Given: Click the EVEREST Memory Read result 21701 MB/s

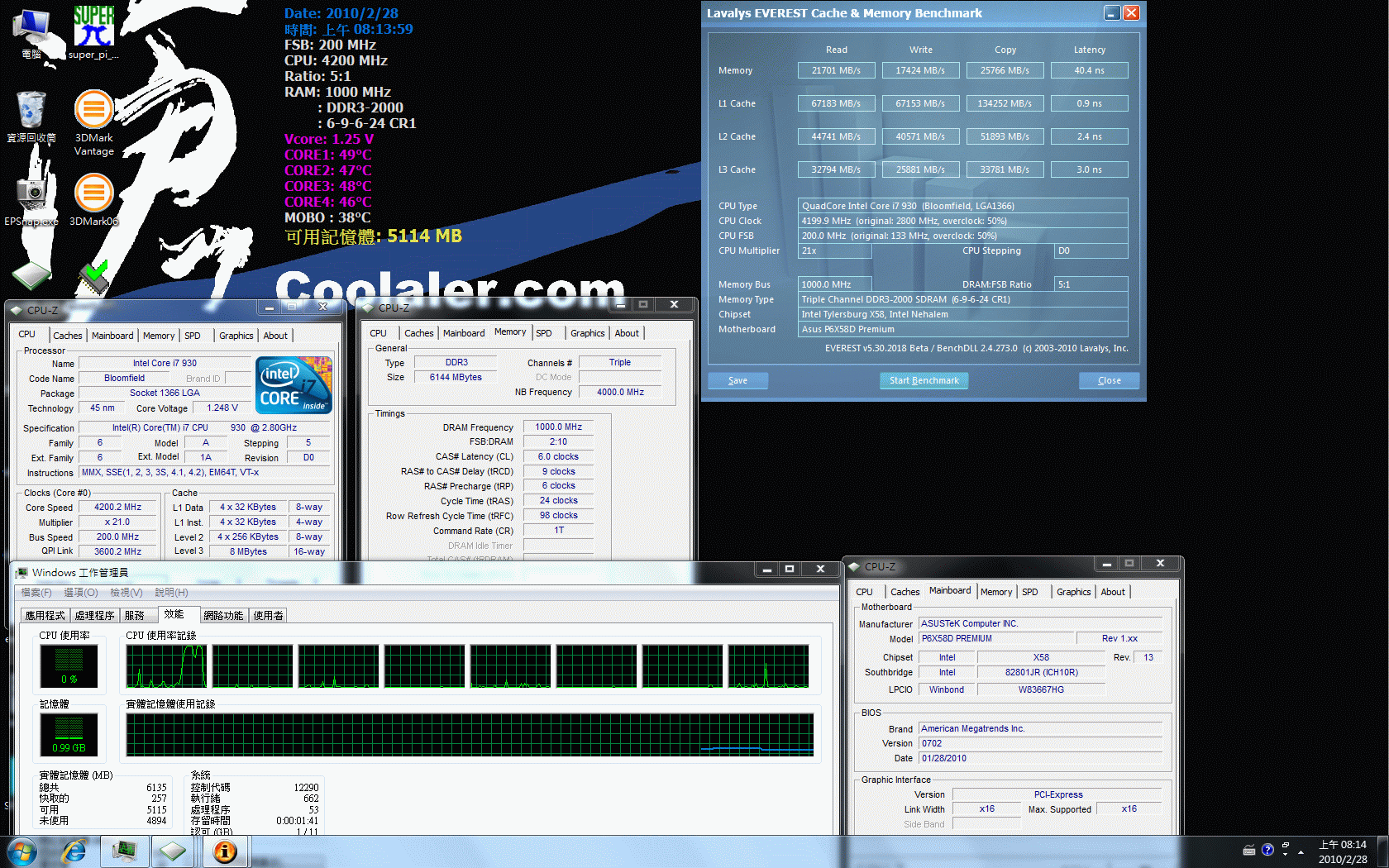Looking at the screenshot, I should (x=836, y=70).
